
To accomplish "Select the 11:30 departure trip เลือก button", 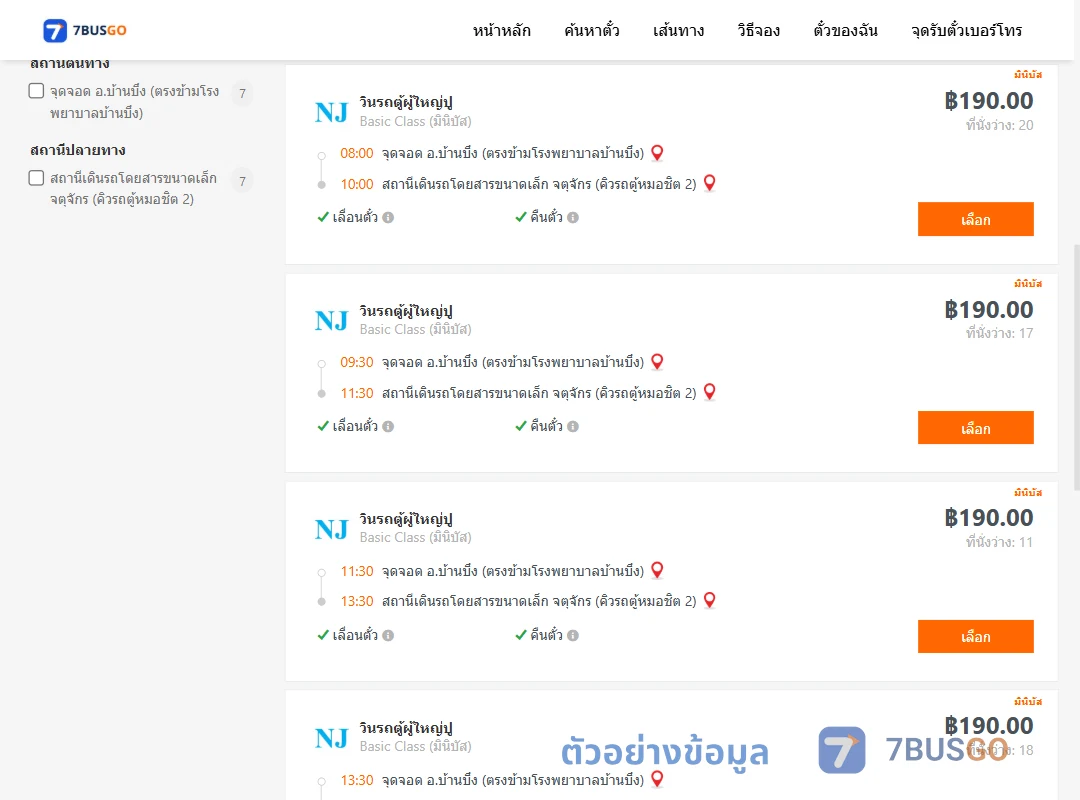I will [x=975, y=637].
